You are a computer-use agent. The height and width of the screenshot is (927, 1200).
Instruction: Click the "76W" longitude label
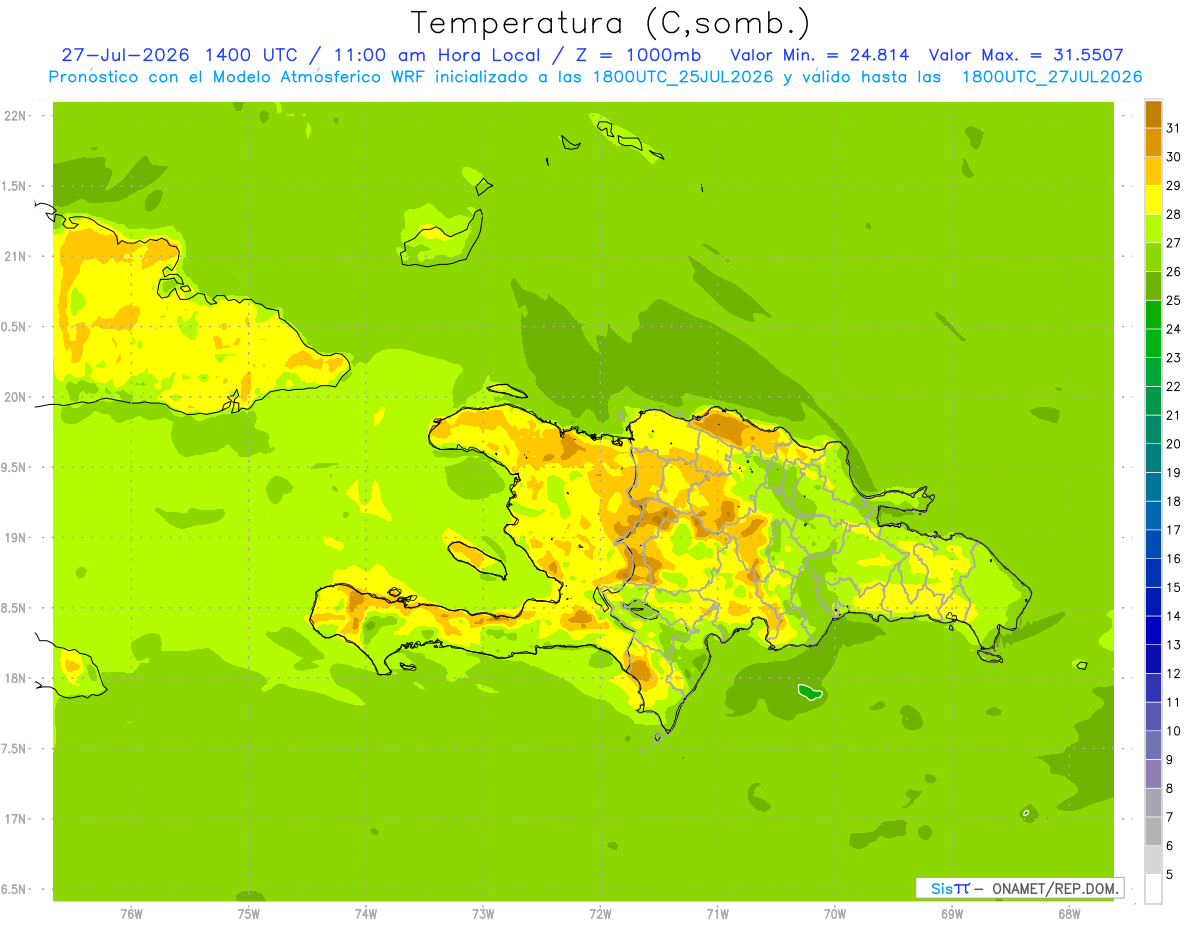(131, 913)
